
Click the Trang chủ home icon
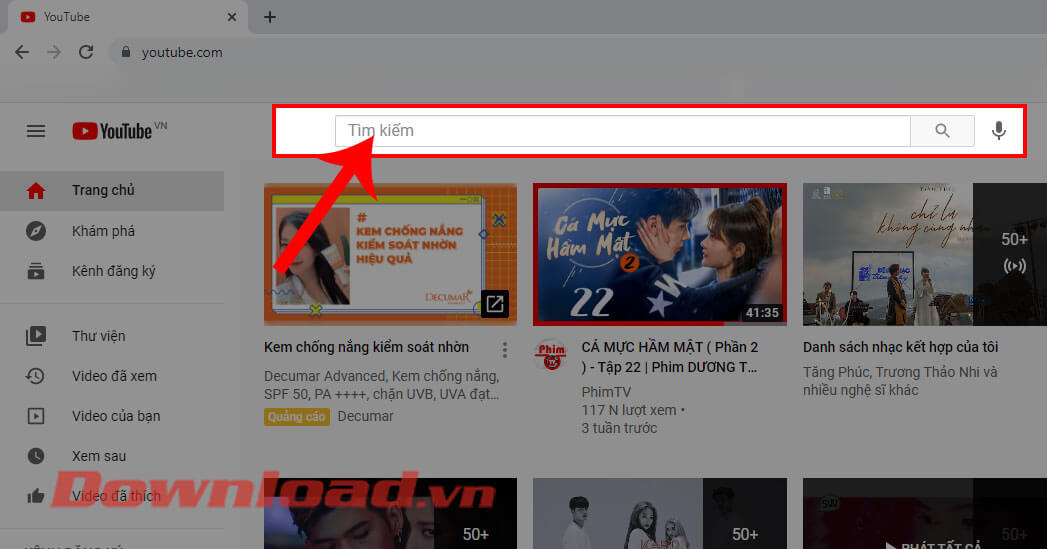click(36, 191)
